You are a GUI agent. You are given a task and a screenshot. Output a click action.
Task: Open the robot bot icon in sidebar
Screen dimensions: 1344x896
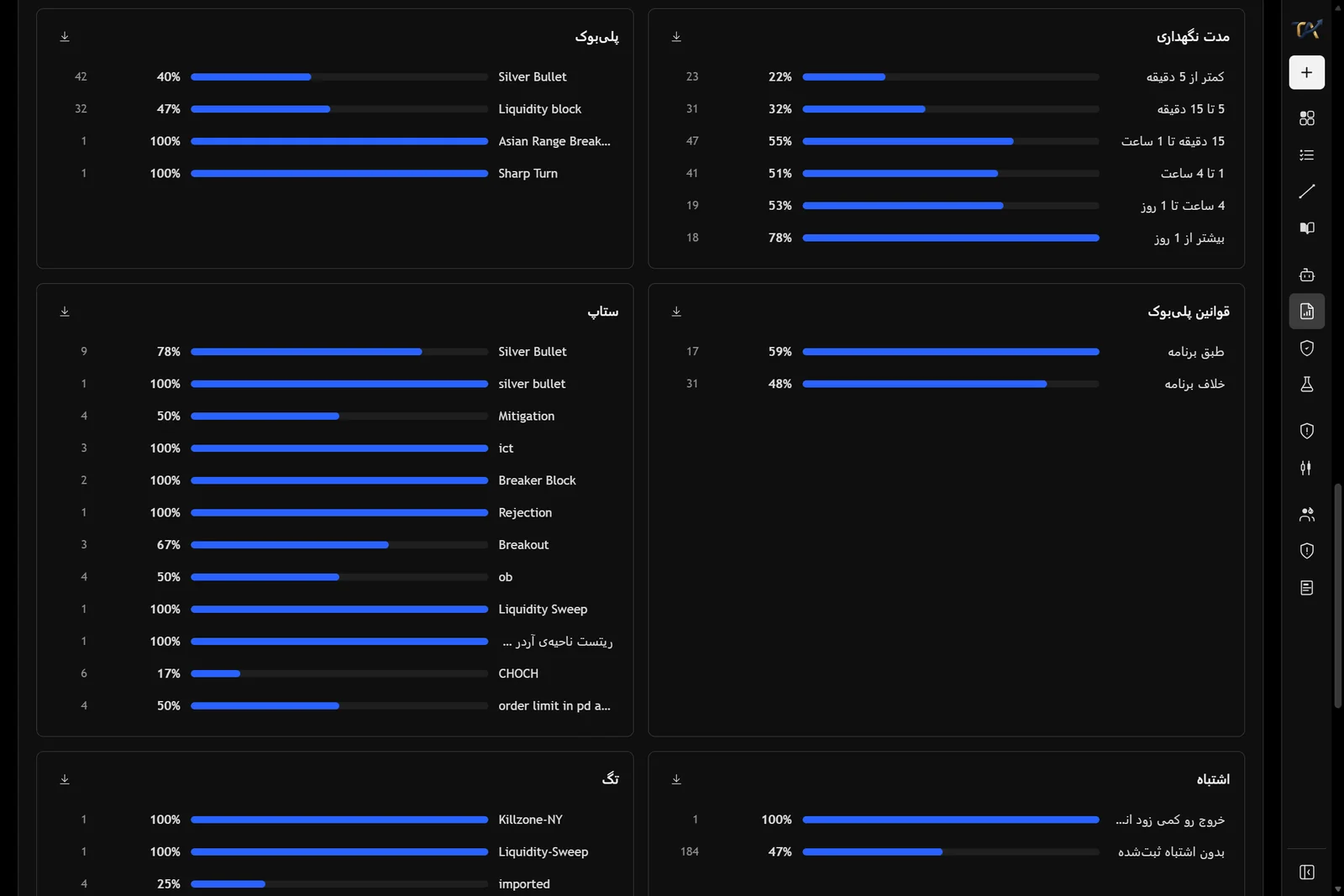[1306, 275]
